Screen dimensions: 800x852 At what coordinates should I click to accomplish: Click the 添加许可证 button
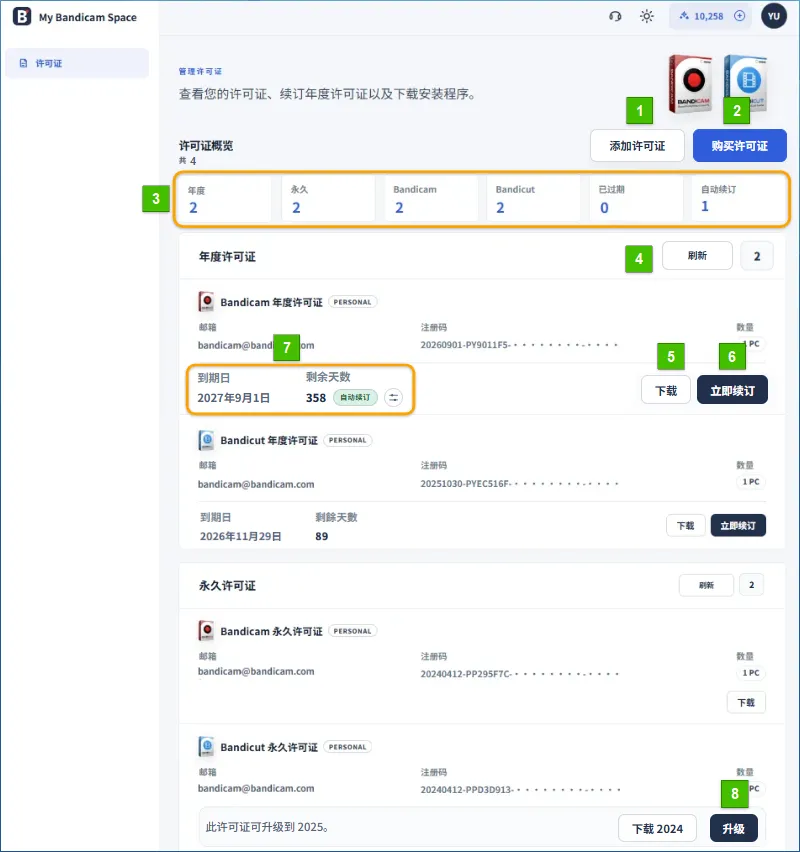(x=637, y=146)
